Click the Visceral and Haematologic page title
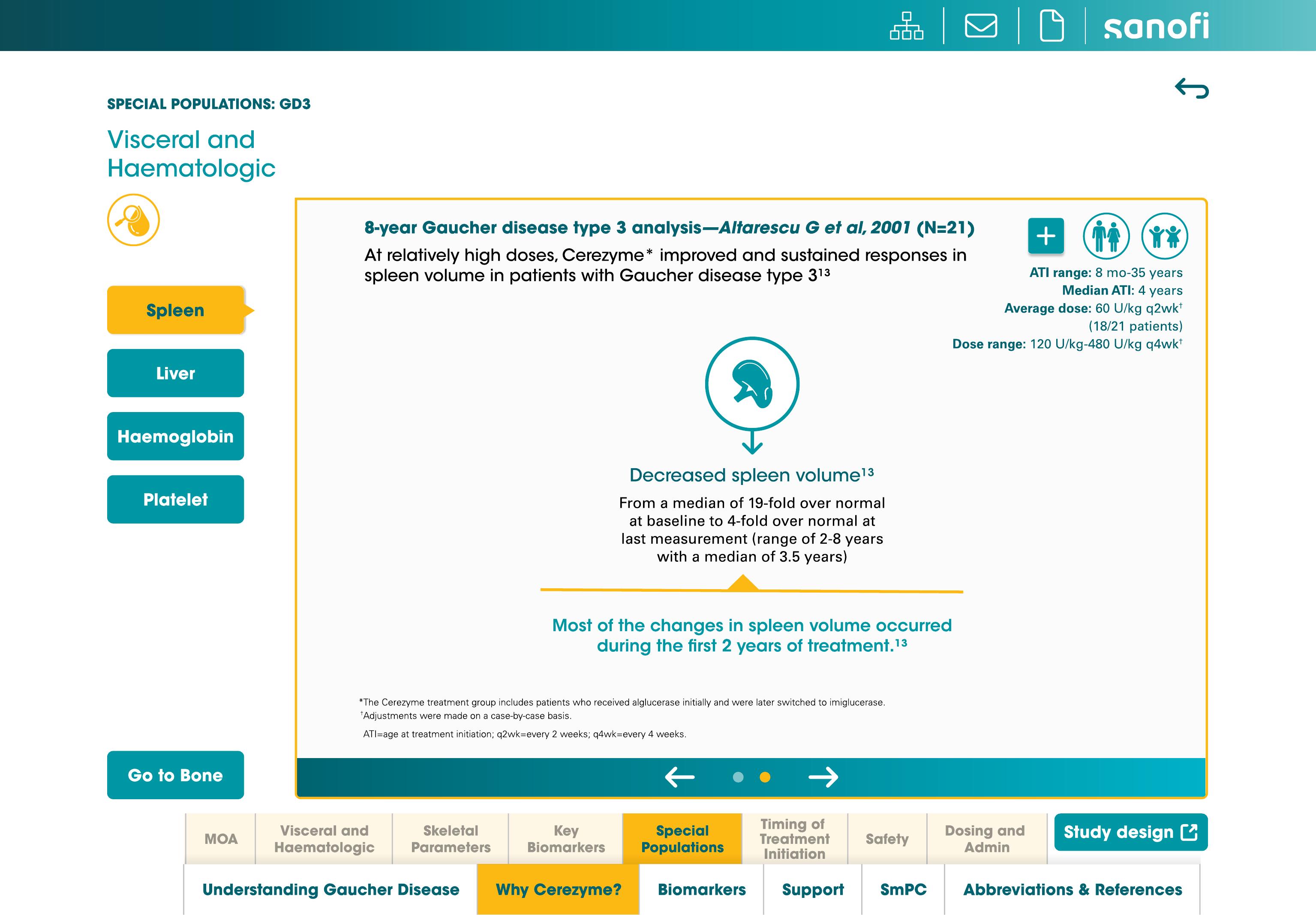Viewport: 1316px width, 915px height. coord(192,154)
